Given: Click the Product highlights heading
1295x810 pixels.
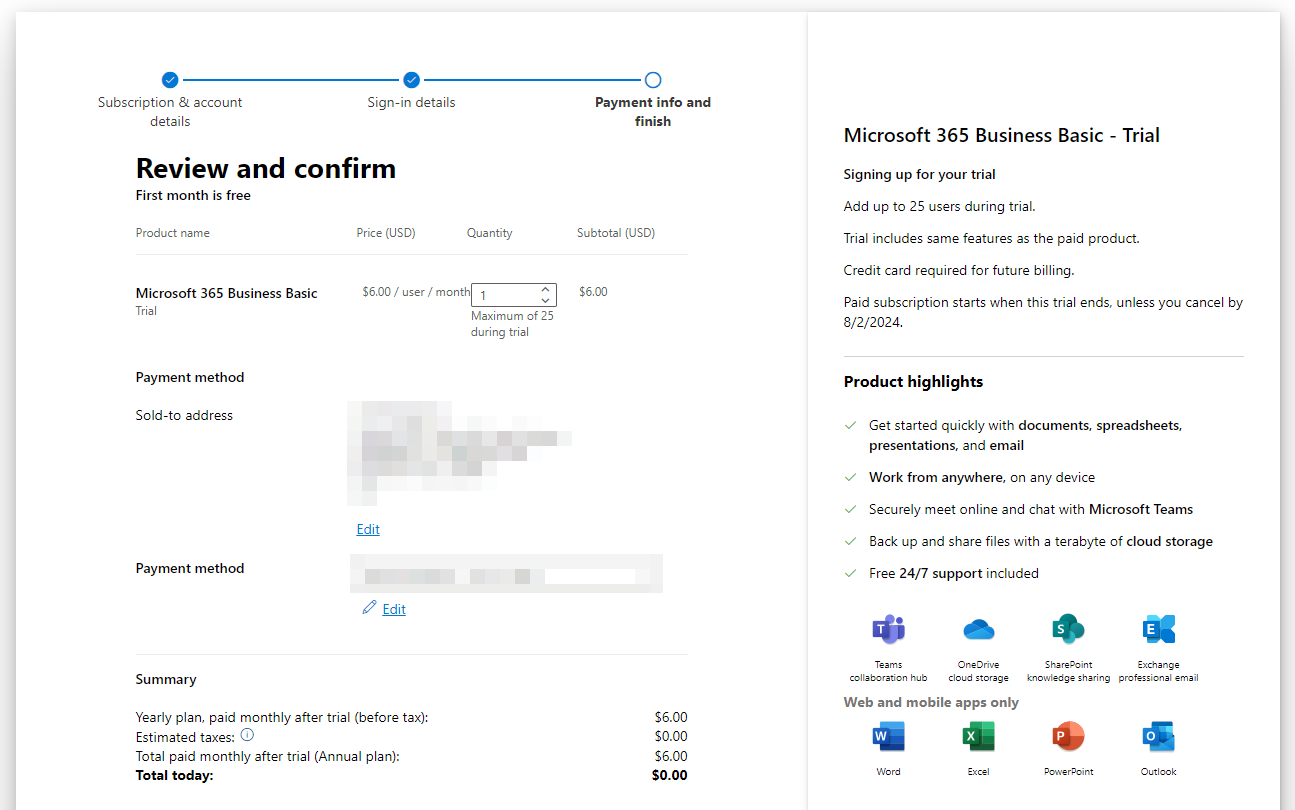Looking at the screenshot, I should tap(913, 381).
